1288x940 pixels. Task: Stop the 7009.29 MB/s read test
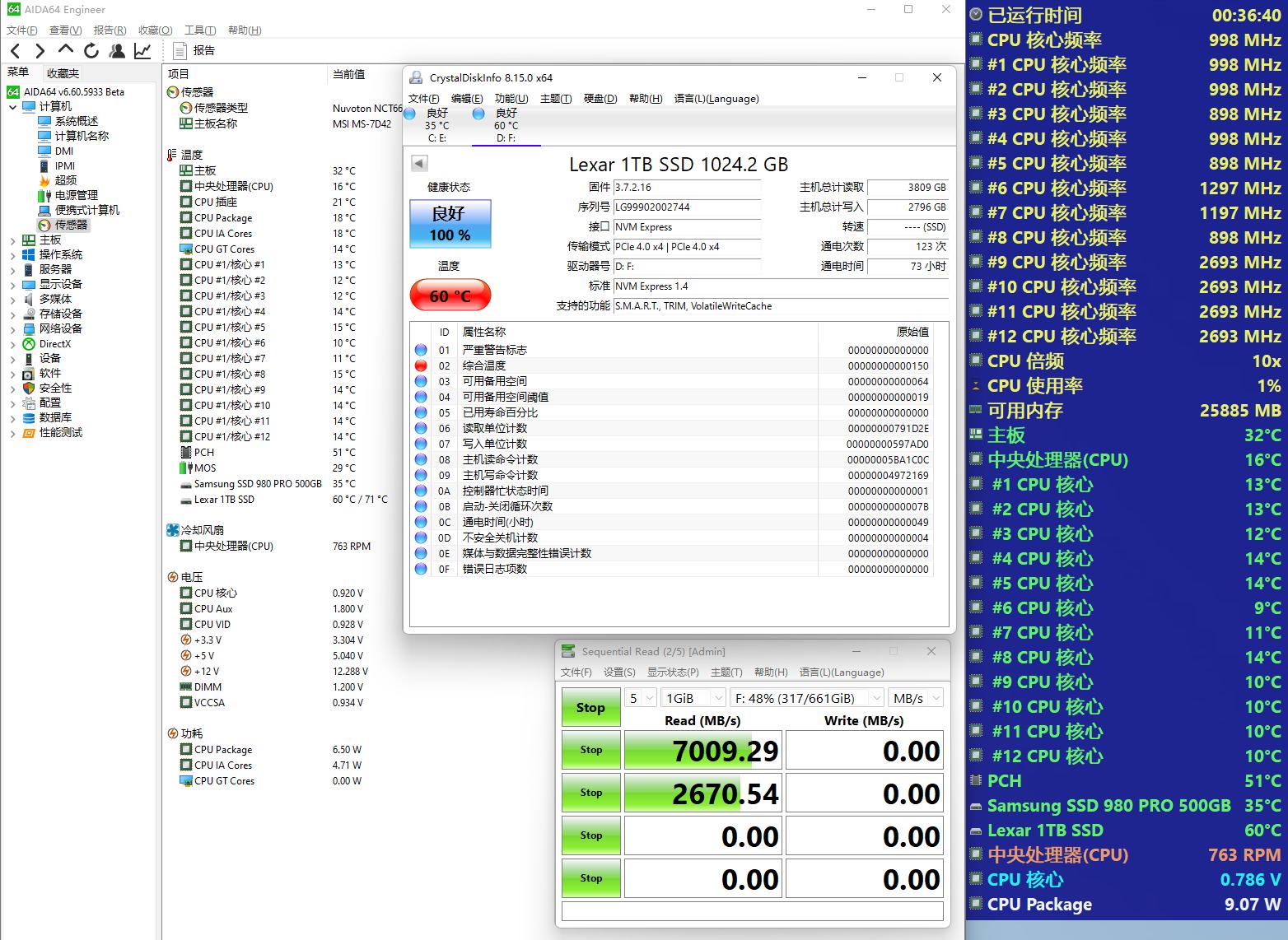pyautogui.click(x=590, y=750)
